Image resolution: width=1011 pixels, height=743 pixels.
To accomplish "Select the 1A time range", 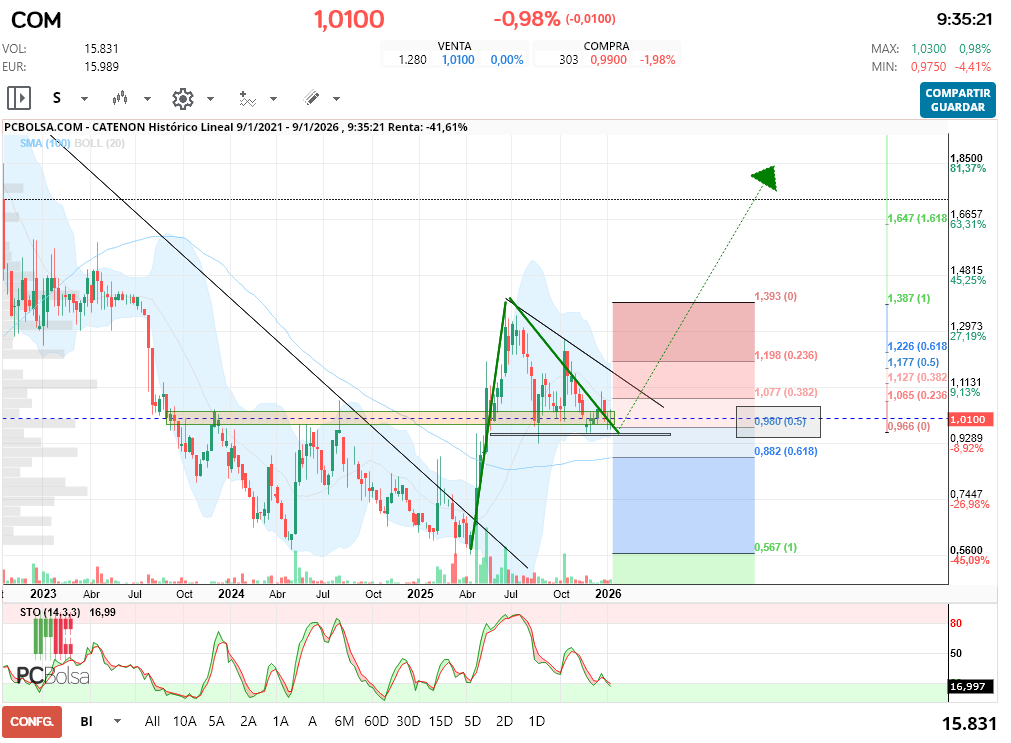I will [280, 721].
